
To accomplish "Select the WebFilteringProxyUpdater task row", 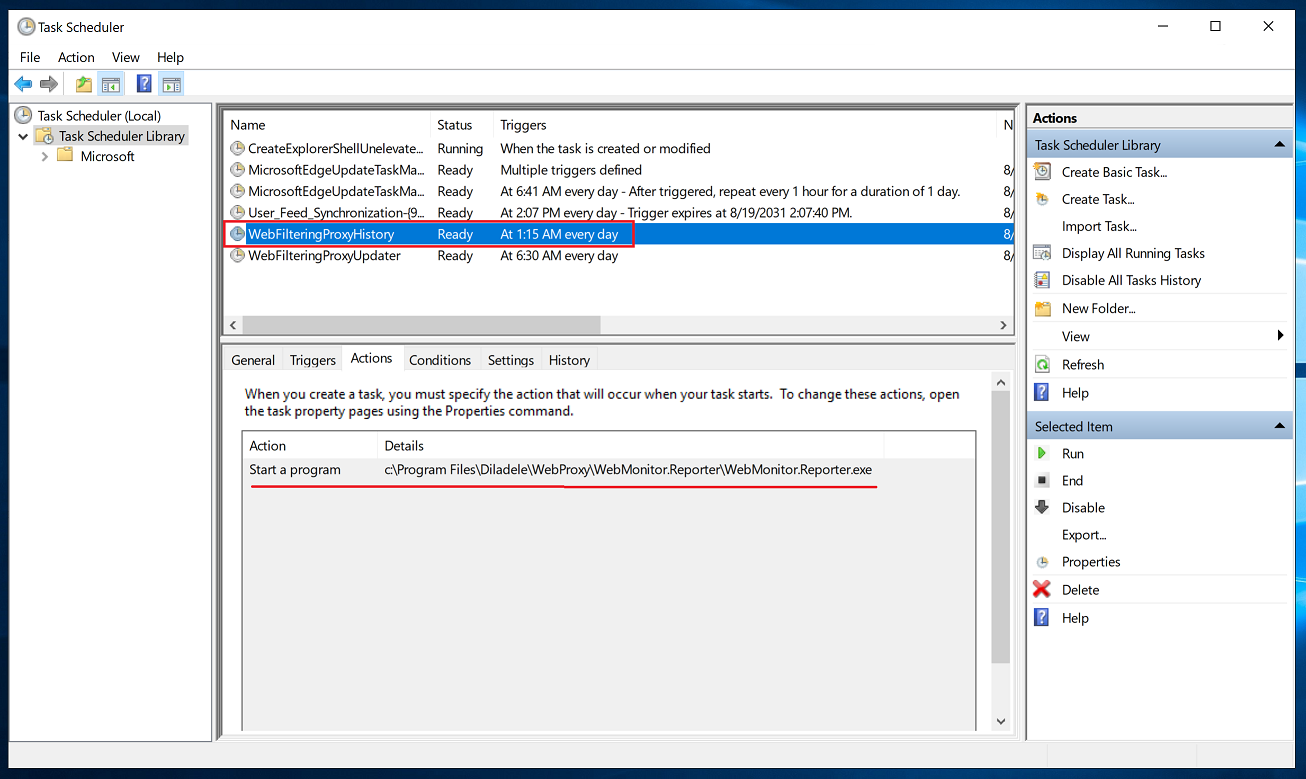I will click(618, 256).
